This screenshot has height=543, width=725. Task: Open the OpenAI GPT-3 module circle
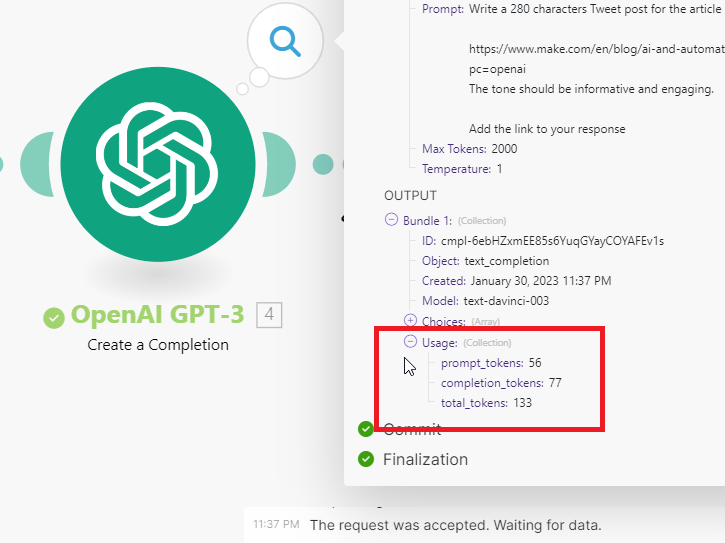[158, 164]
